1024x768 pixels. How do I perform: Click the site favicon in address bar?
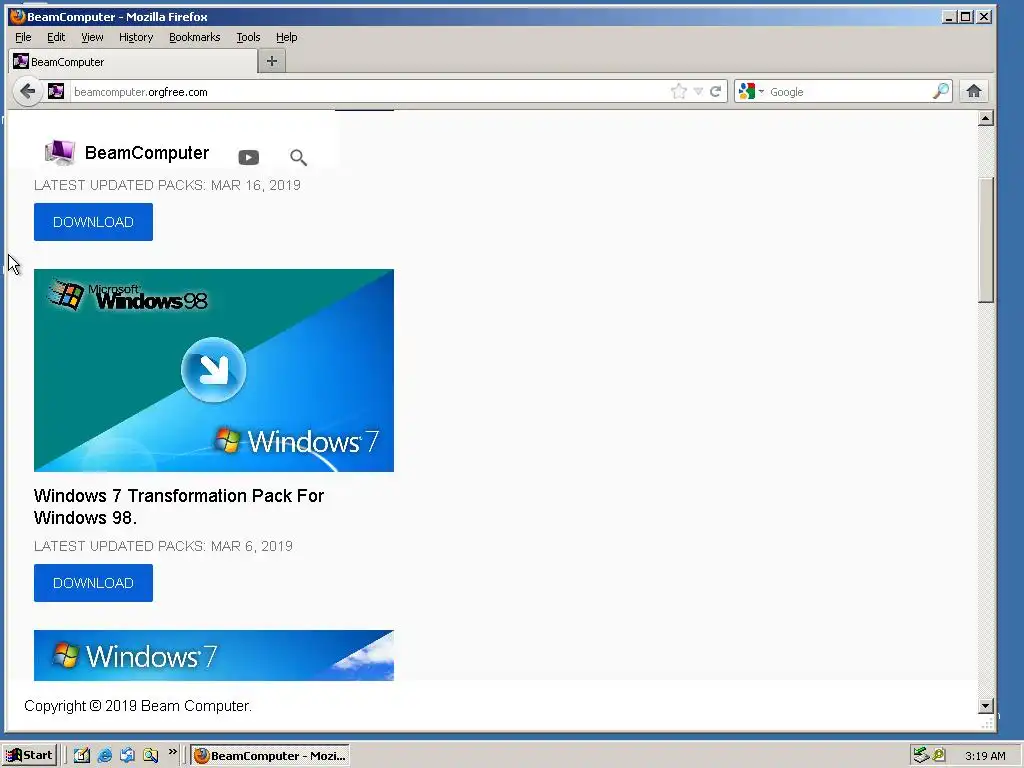(56, 91)
